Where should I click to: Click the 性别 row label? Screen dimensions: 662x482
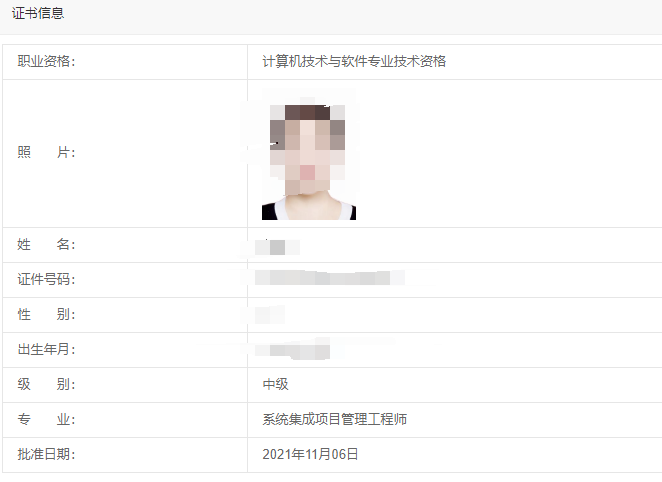pyautogui.click(x=46, y=314)
